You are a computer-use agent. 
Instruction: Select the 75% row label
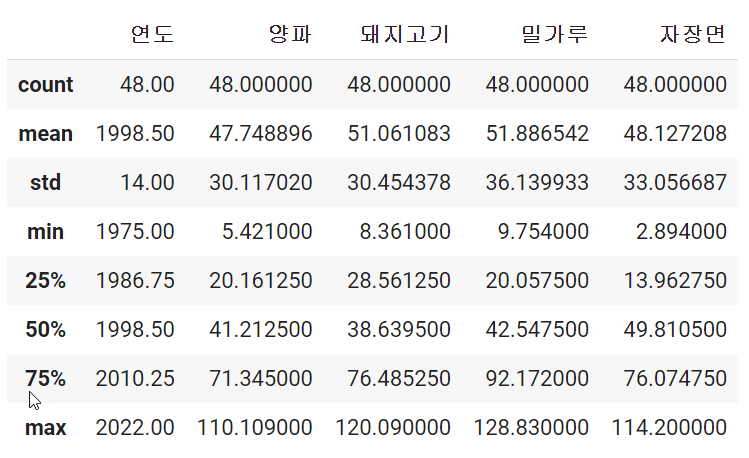[45, 379]
